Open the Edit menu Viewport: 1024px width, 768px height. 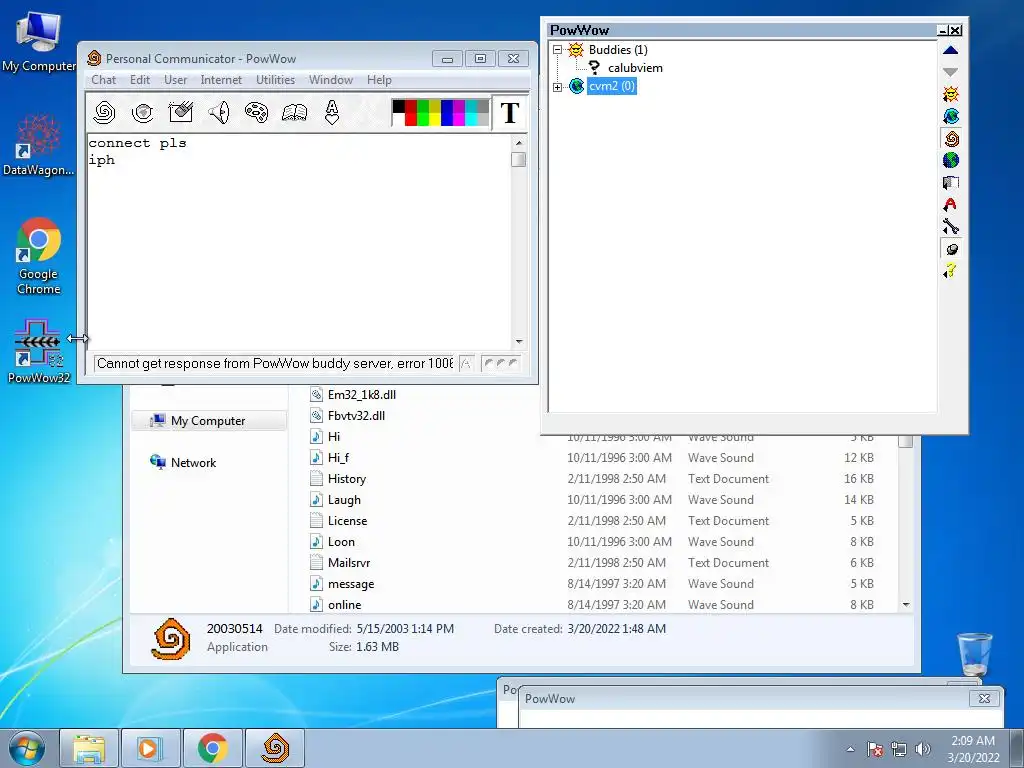point(140,80)
